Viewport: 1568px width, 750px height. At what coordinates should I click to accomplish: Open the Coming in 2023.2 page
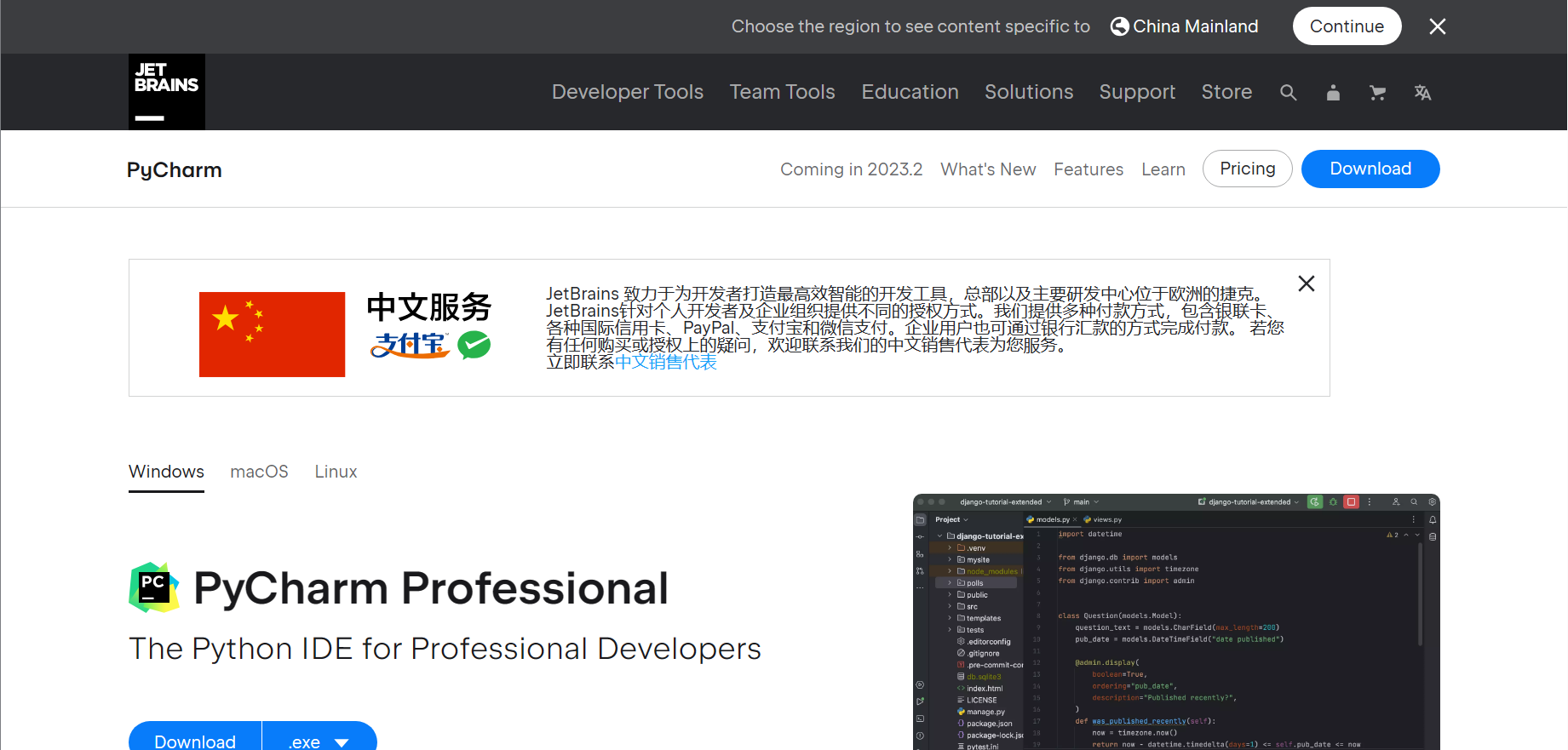[852, 169]
